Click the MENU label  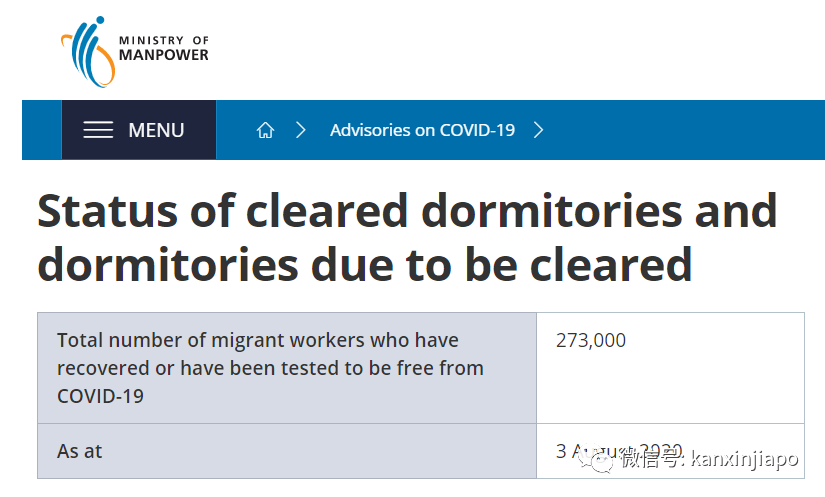point(156,130)
